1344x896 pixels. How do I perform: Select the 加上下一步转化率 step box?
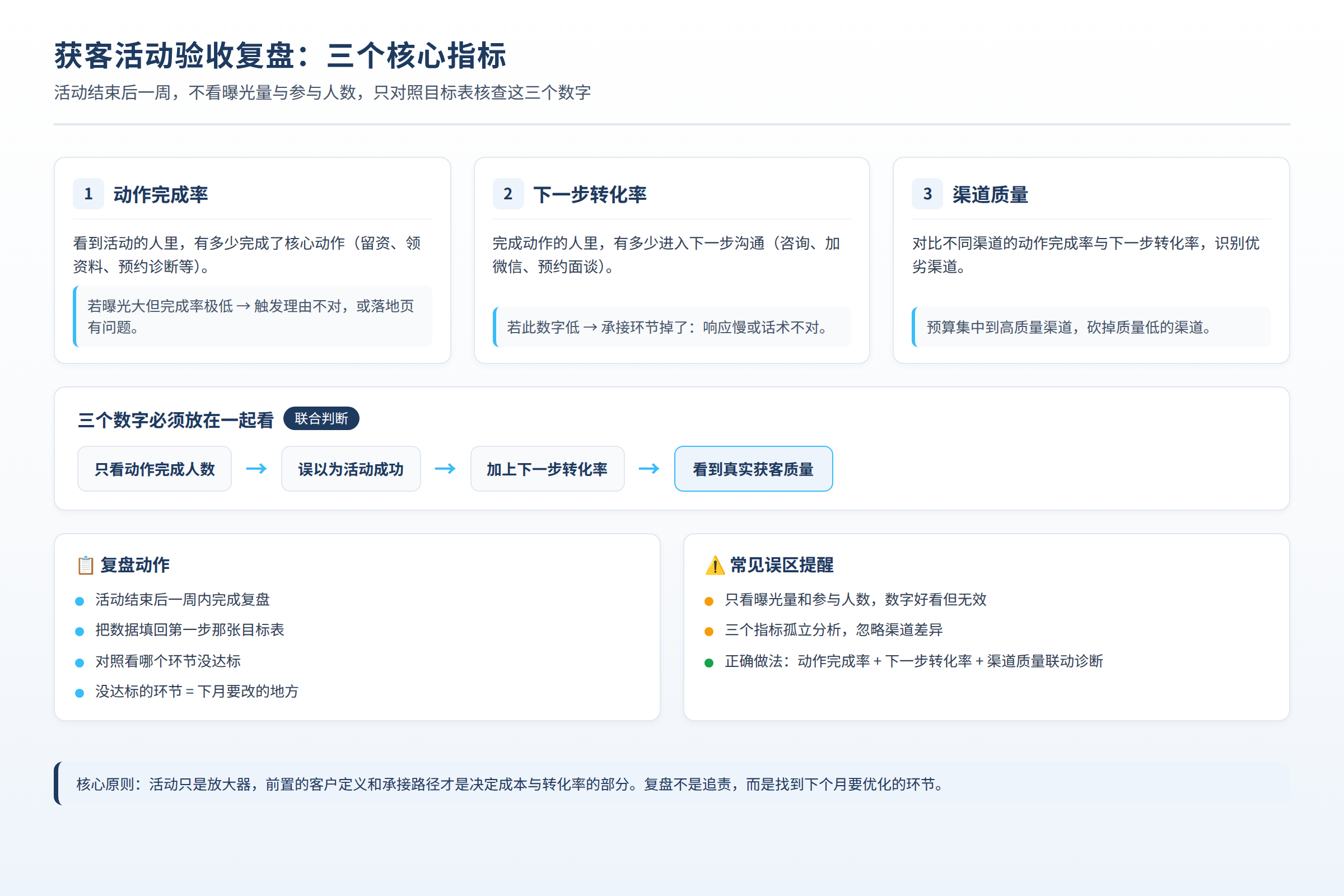548,469
